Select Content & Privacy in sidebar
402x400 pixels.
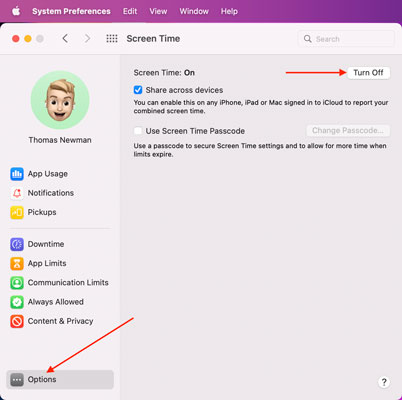[60, 322]
